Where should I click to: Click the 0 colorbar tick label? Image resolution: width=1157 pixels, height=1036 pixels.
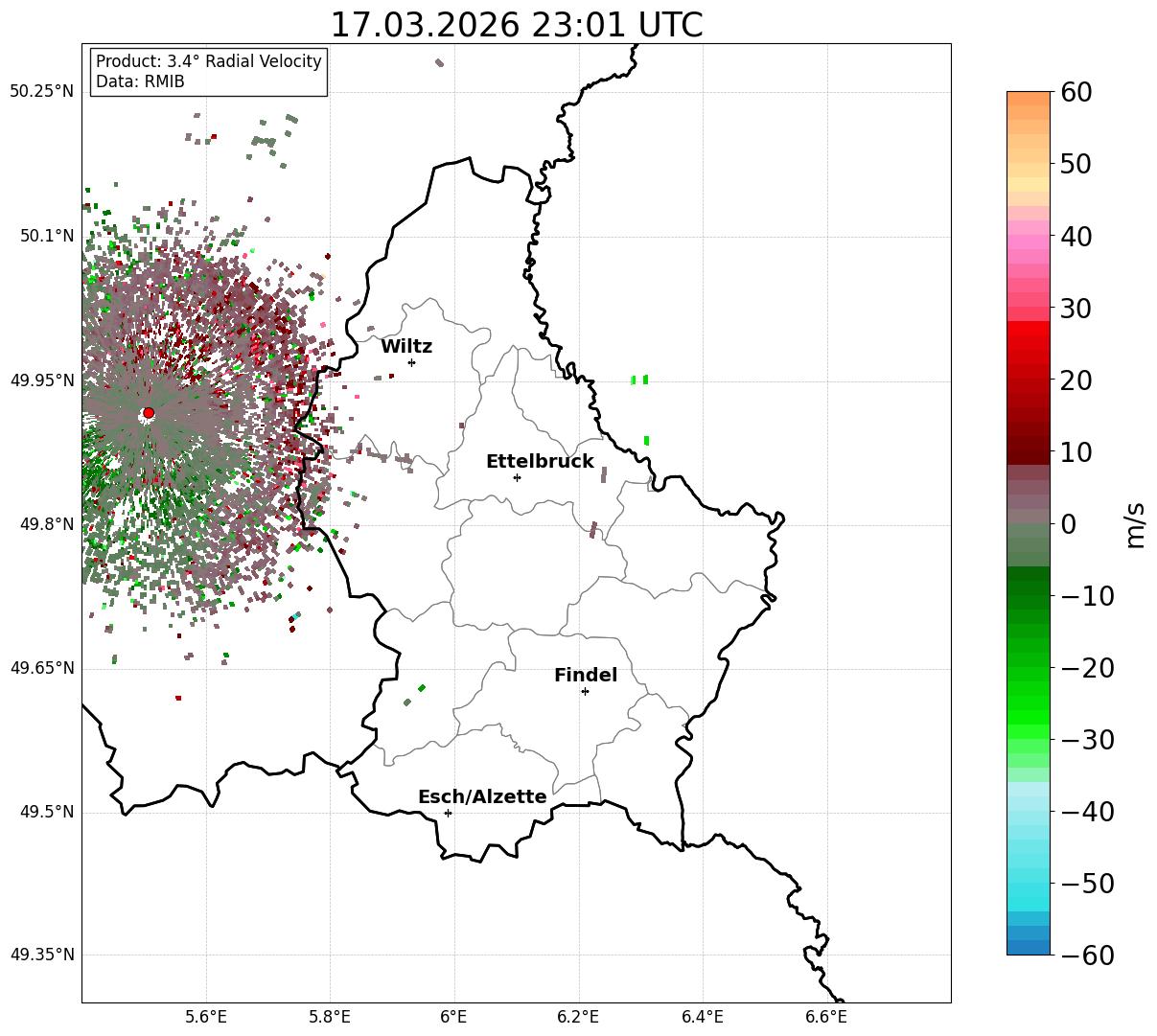[x=1068, y=524]
